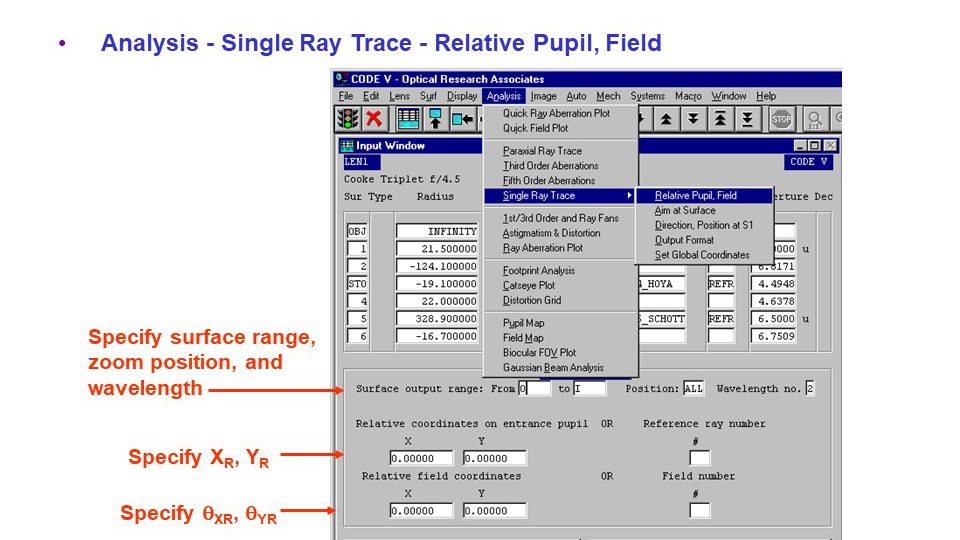Click the Surface output range From field
960x540 pixels.
click(534, 388)
